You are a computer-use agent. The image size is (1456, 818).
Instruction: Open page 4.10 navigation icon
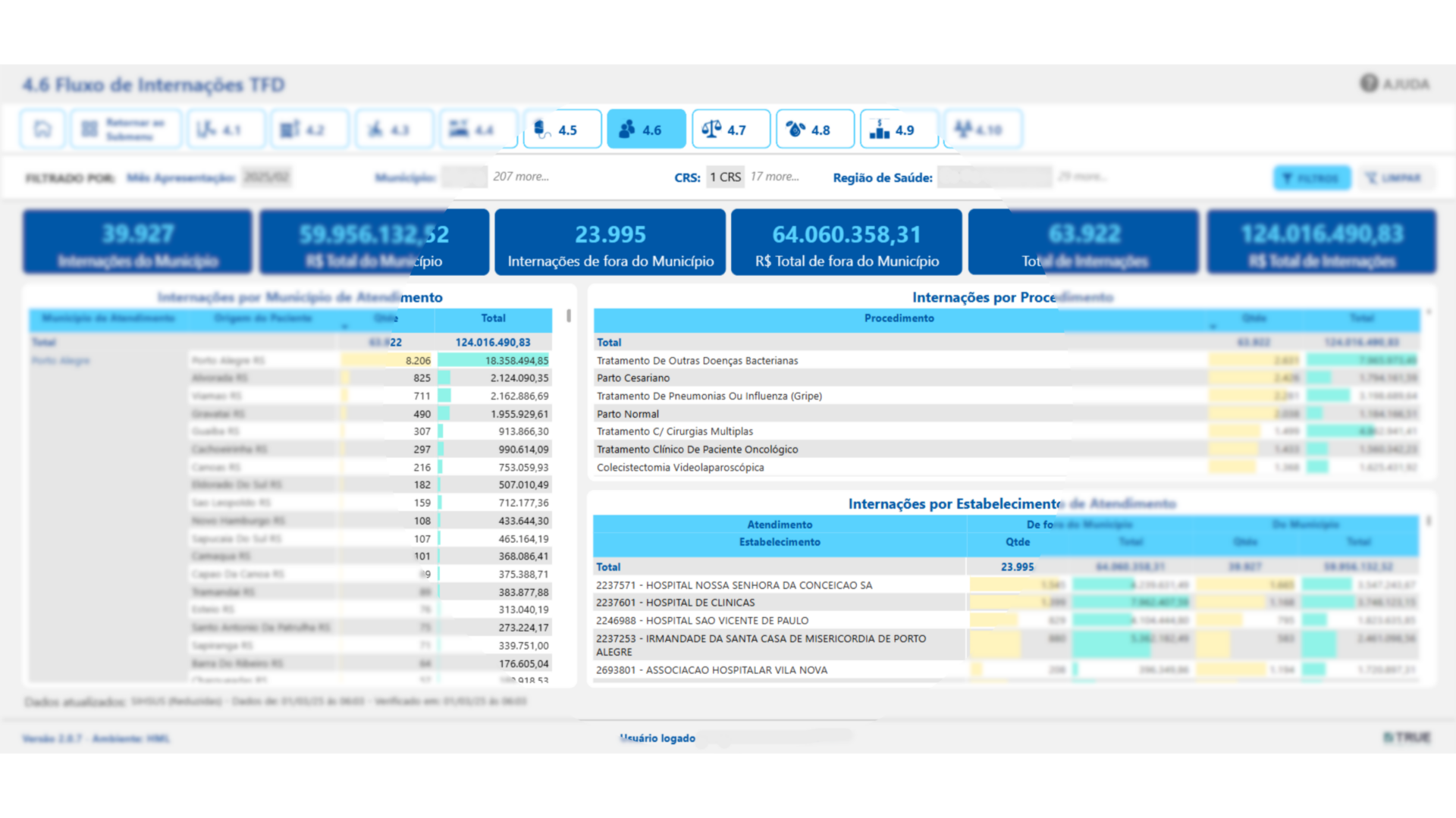pyautogui.click(x=983, y=130)
